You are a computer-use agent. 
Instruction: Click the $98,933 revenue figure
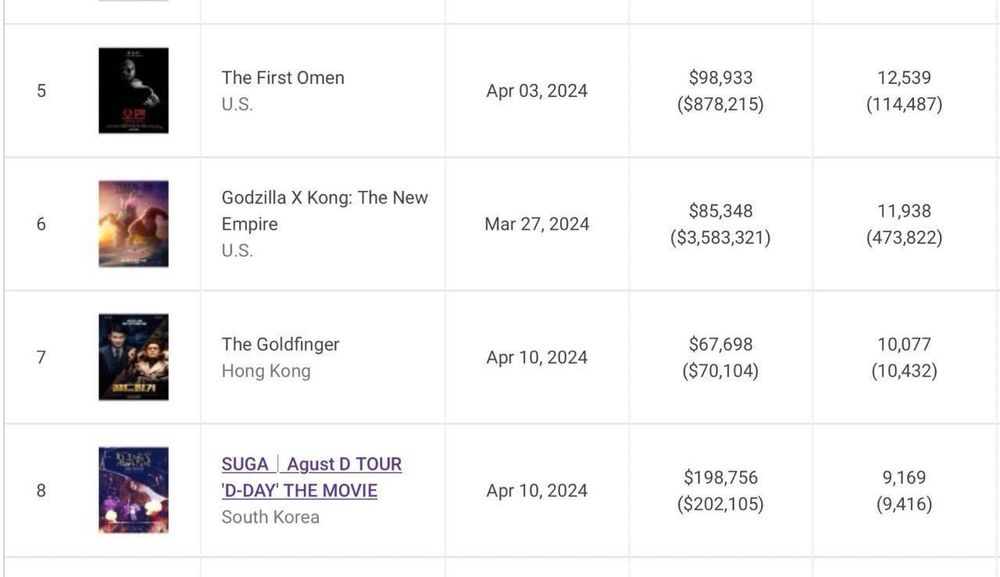tap(720, 78)
